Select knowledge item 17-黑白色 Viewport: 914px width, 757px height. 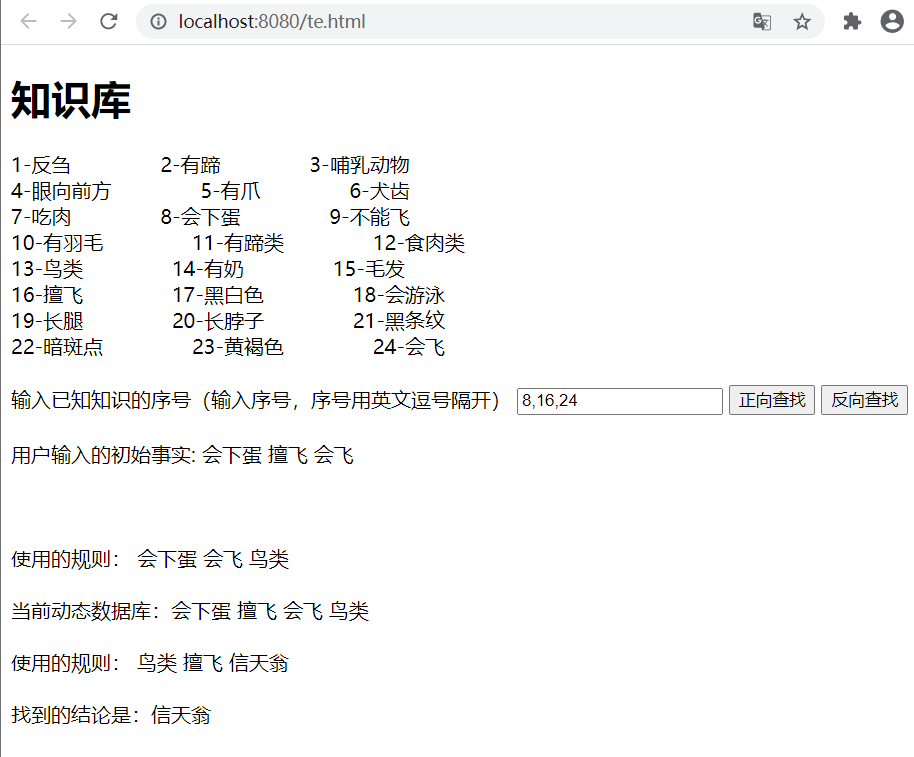[218, 295]
